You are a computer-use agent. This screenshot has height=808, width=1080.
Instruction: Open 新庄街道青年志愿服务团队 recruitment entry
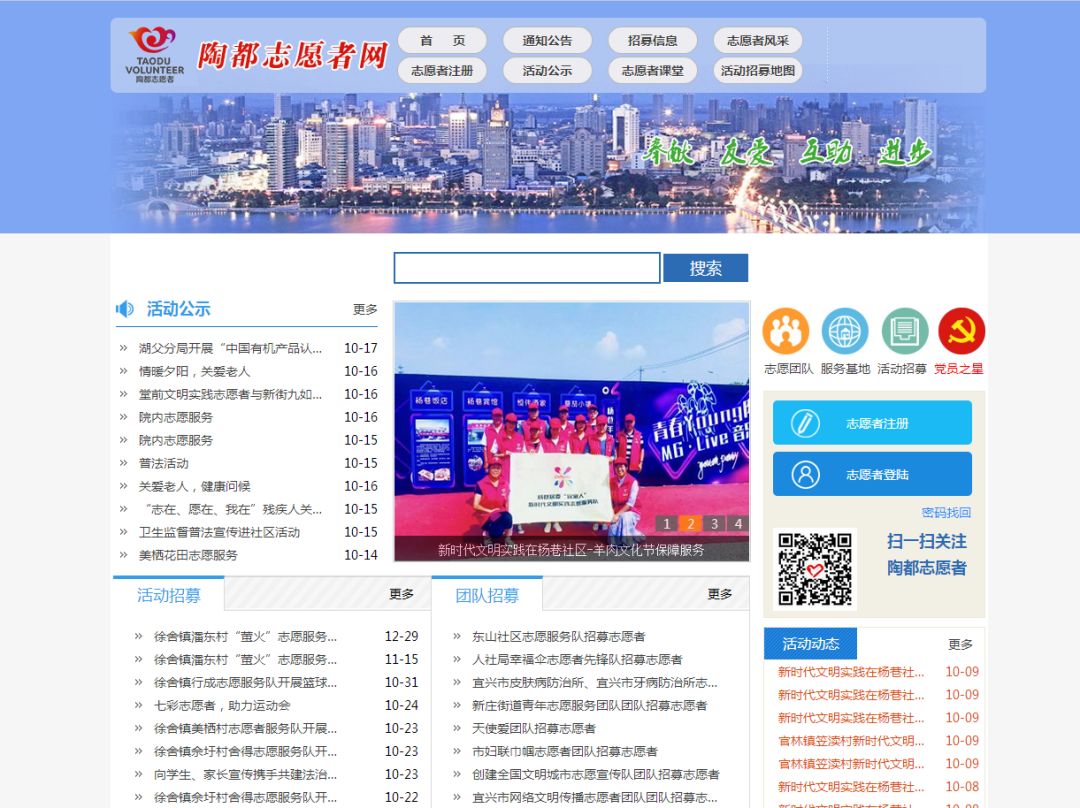tap(590, 705)
